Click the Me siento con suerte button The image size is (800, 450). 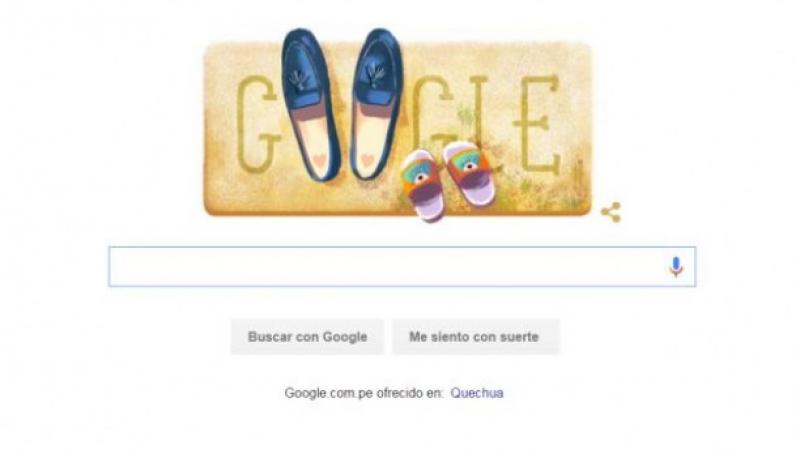[x=476, y=337]
